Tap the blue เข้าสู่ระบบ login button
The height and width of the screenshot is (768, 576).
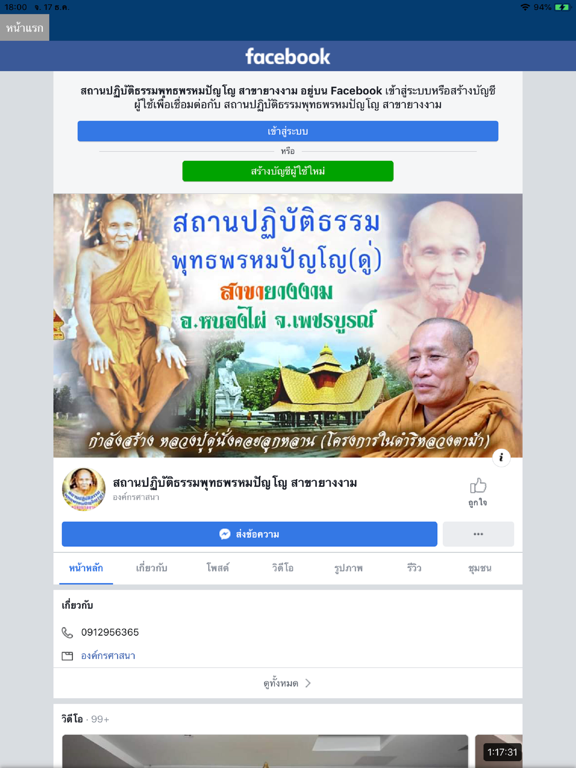coord(288,131)
